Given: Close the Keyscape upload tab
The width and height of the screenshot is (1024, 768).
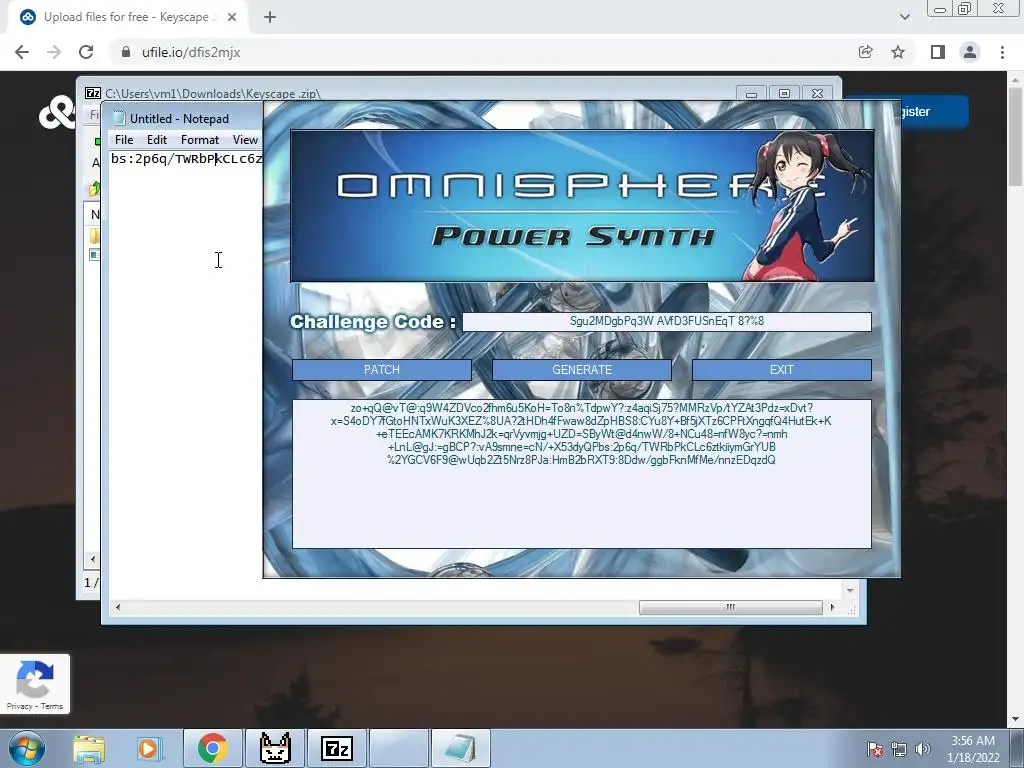Looking at the screenshot, I should (x=232, y=17).
